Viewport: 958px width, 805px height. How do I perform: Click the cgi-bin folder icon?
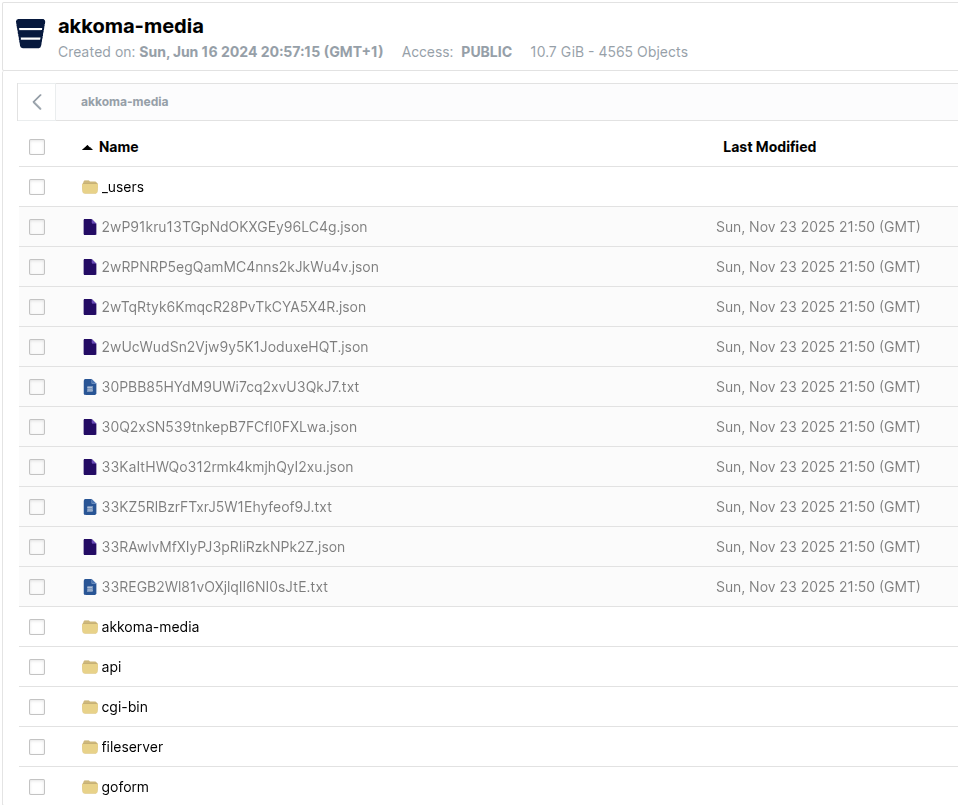pyautogui.click(x=90, y=707)
